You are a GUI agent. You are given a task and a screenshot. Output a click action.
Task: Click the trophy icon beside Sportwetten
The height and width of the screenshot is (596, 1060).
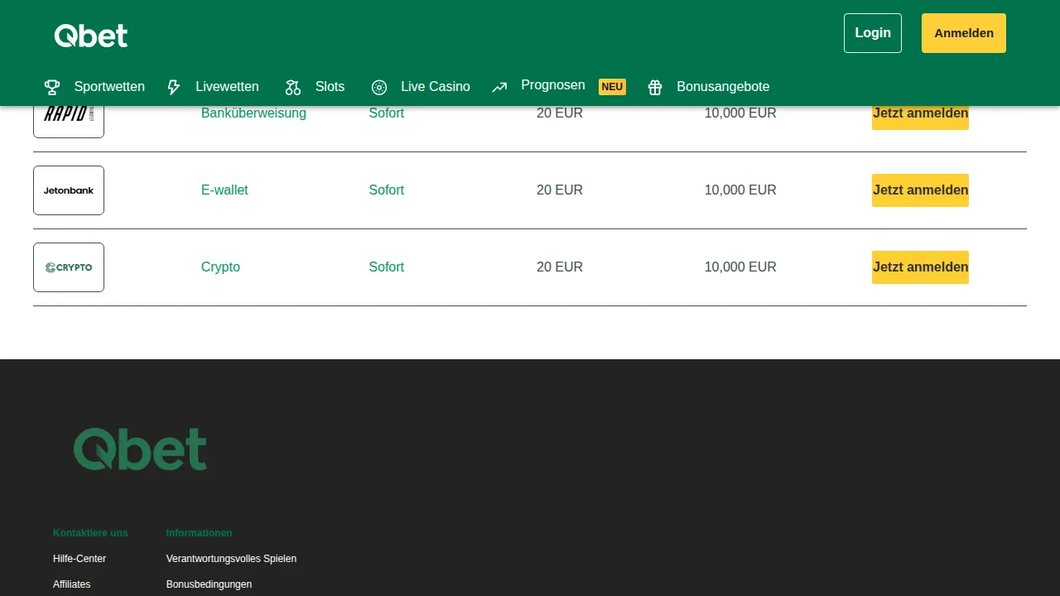(52, 87)
